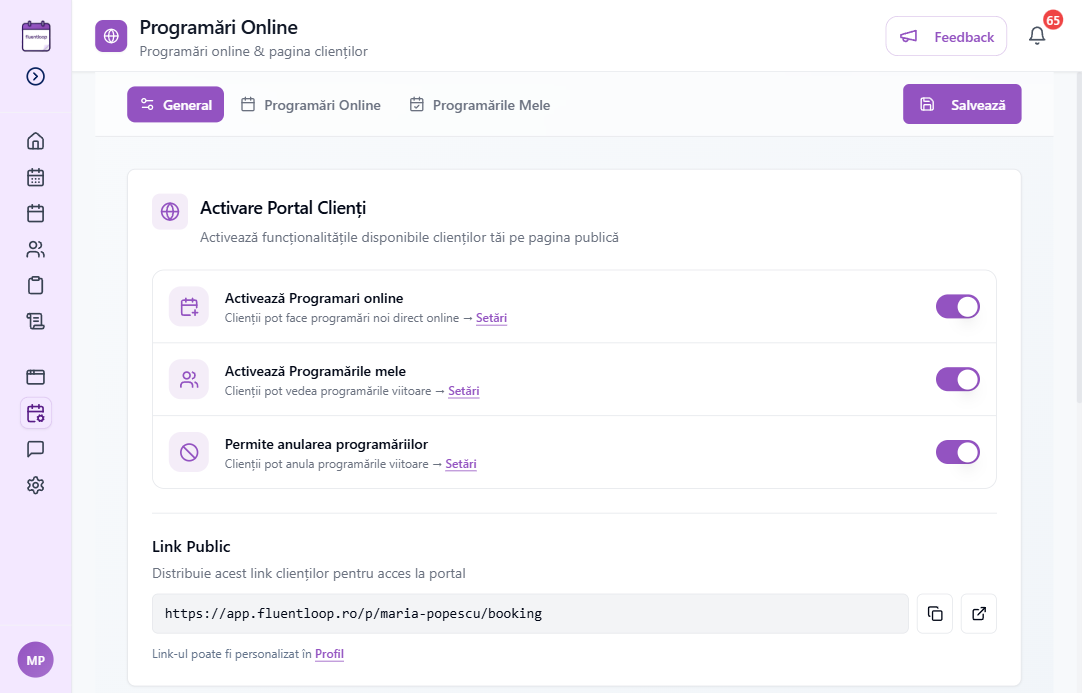The width and height of the screenshot is (1082, 693).
Task: Open the clipboard icon in the sidebar
Action: tap(35, 285)
